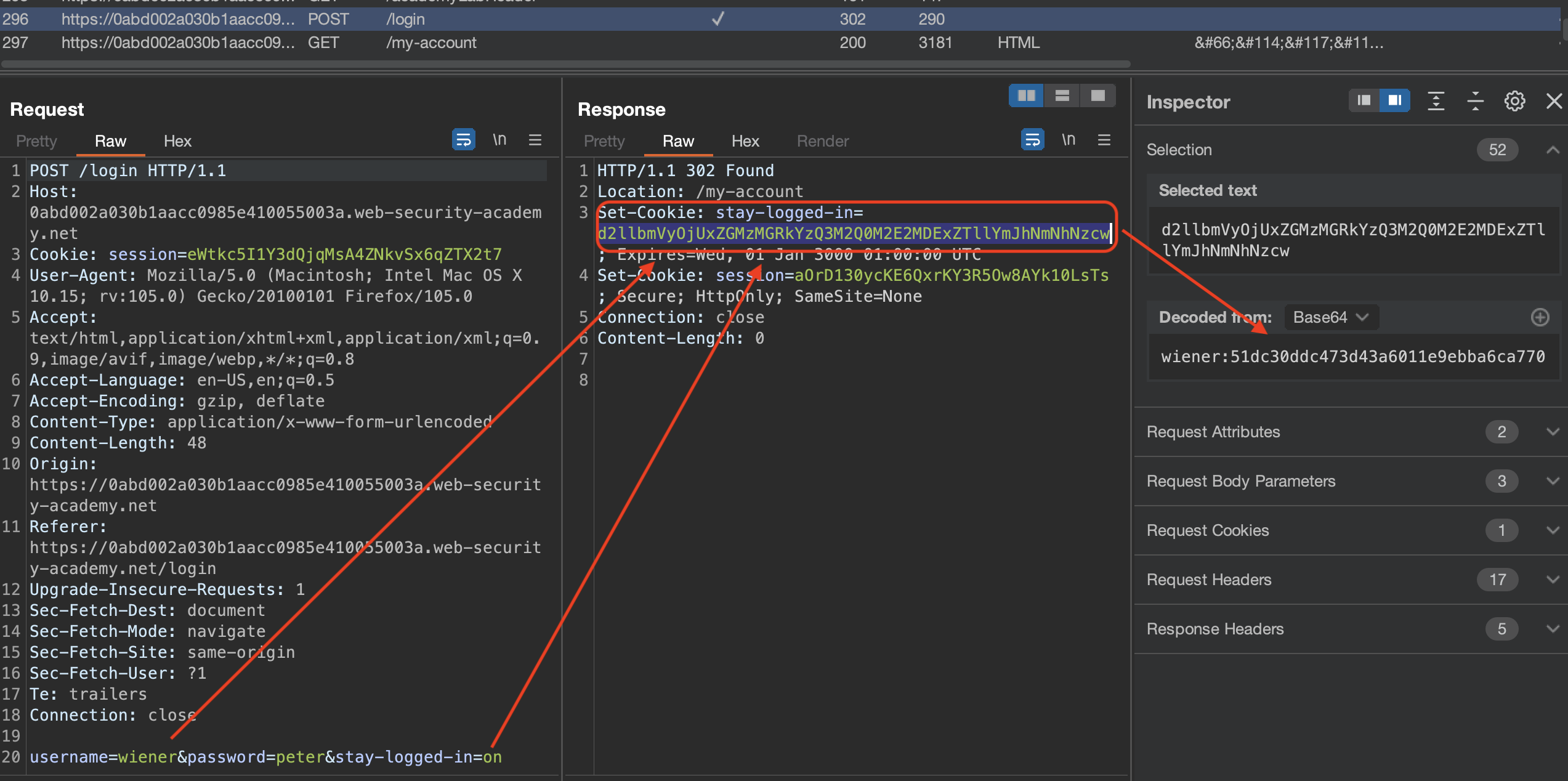Add another decoding step plus icon
1568x781 pixels.
(x=1540, y=317)
